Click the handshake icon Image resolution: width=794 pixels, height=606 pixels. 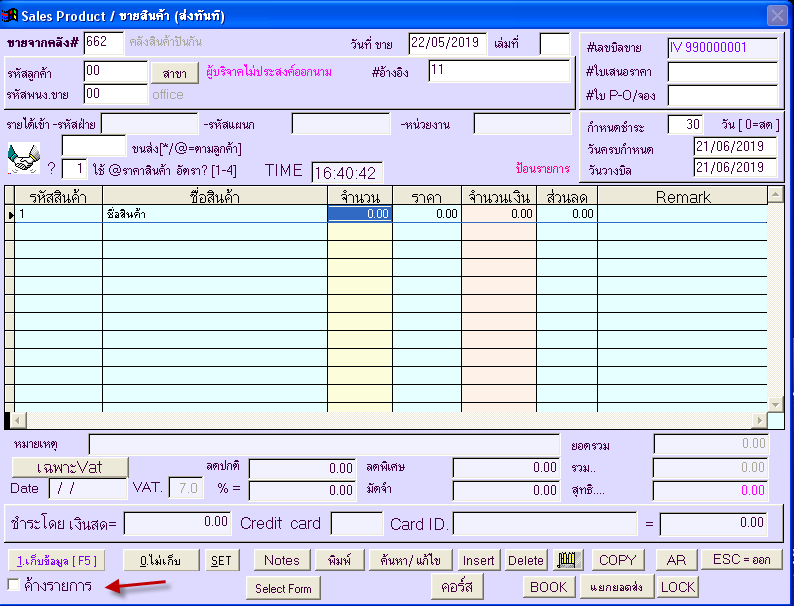pos(22,157)
